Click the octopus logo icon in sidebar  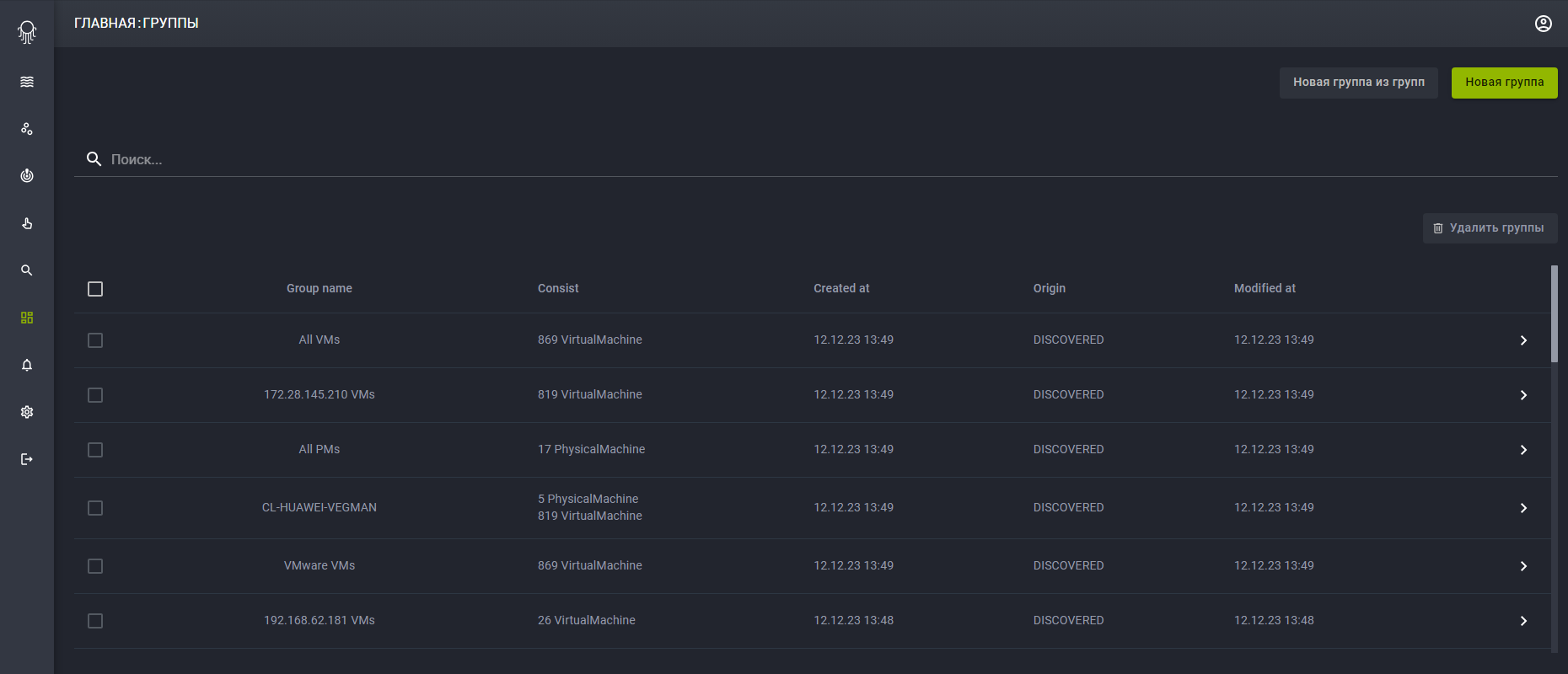click(27, 32)
